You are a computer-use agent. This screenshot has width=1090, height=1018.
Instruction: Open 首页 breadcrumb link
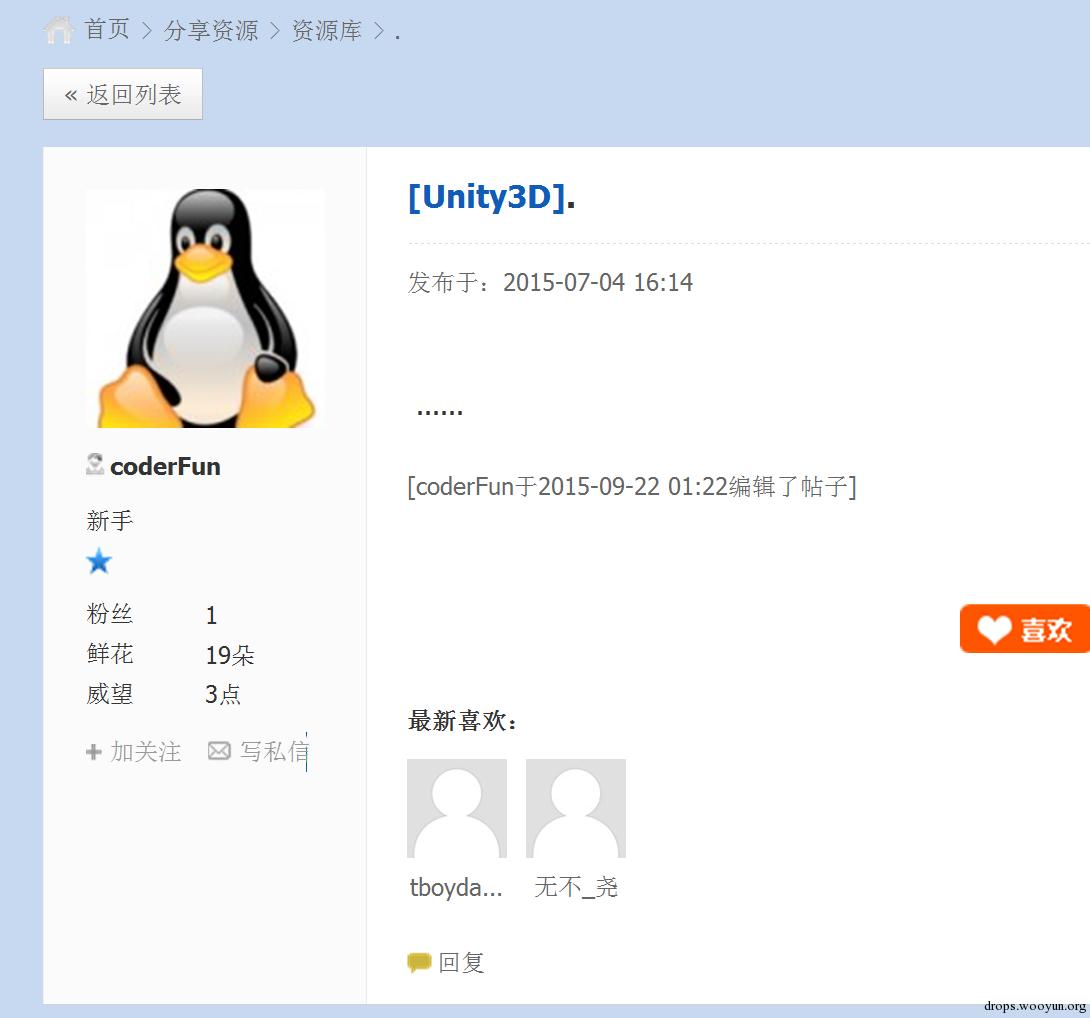tap(107, 30)
